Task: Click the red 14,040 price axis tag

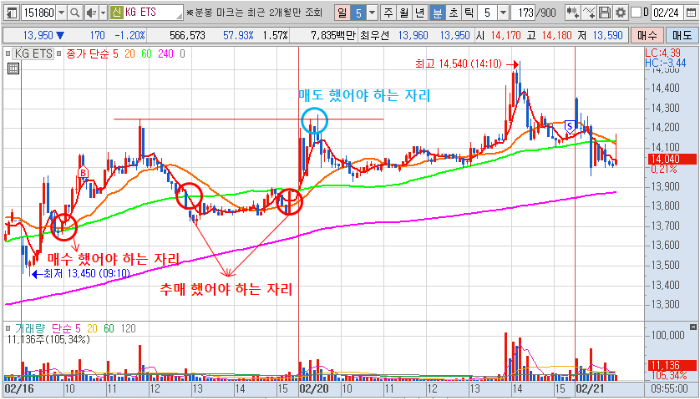Action: click(x=671, y=159)
